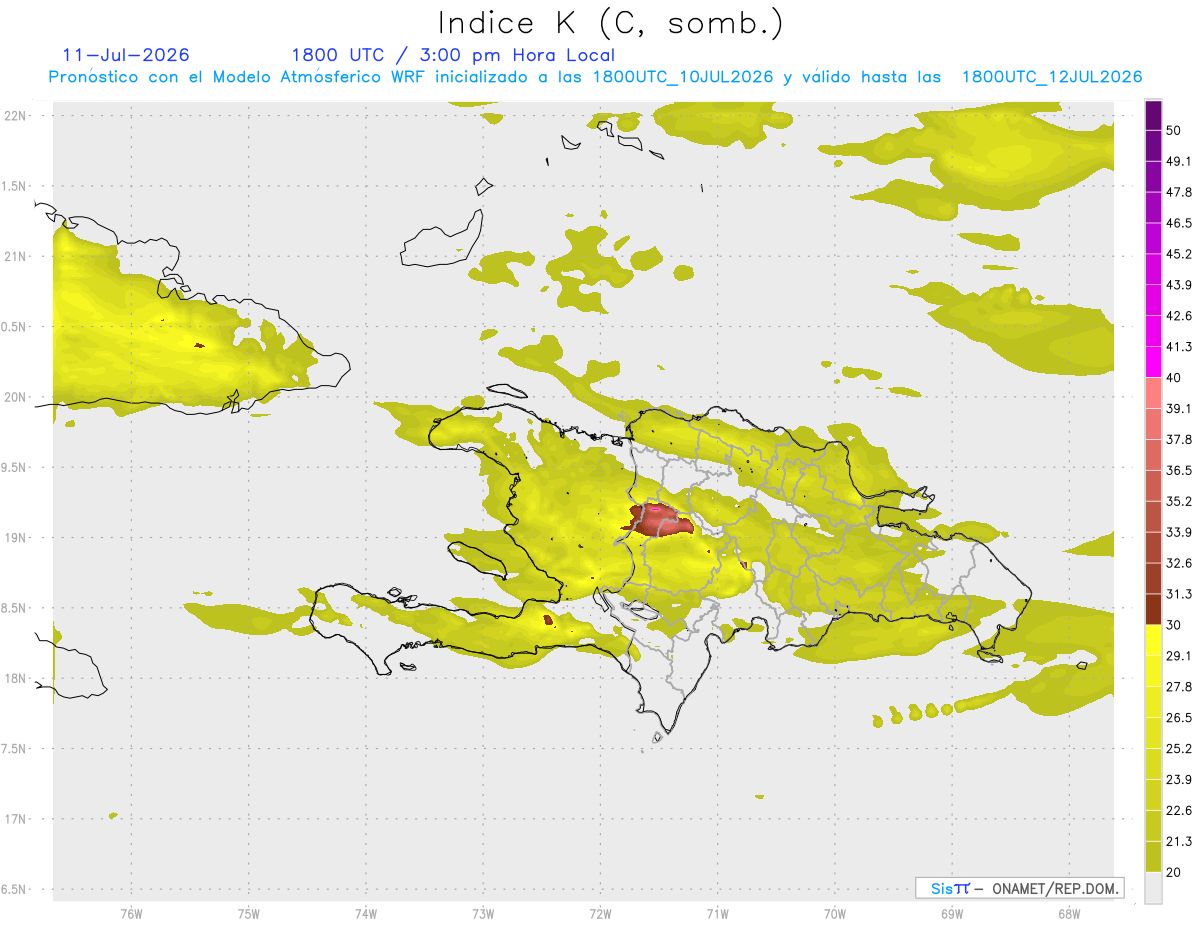The image size is (1200, 927).
Task: Click the olive swatch between 20 and 21.3
Action: click(x=1153, y=856)
